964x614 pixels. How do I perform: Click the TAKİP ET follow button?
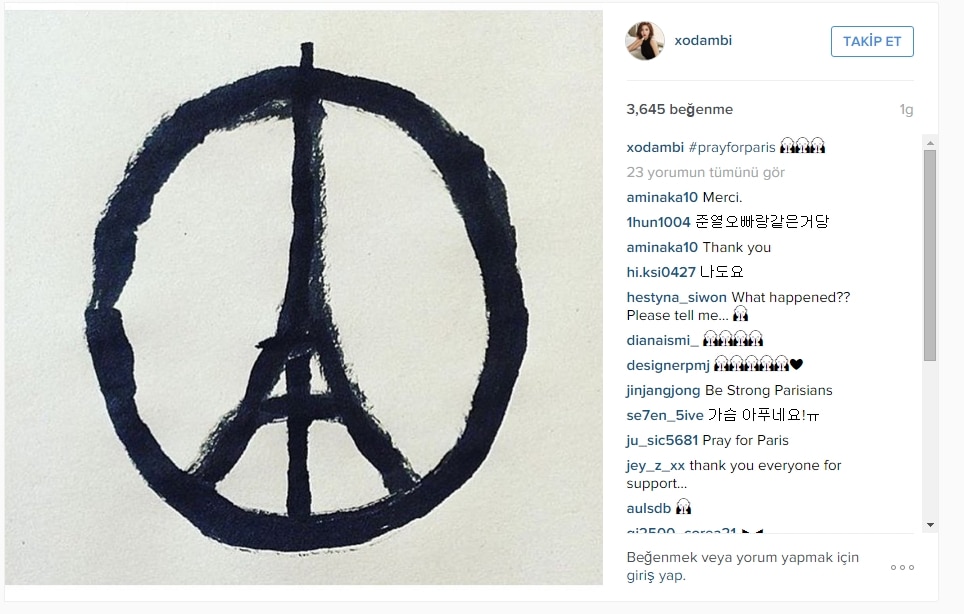(872, 42)
